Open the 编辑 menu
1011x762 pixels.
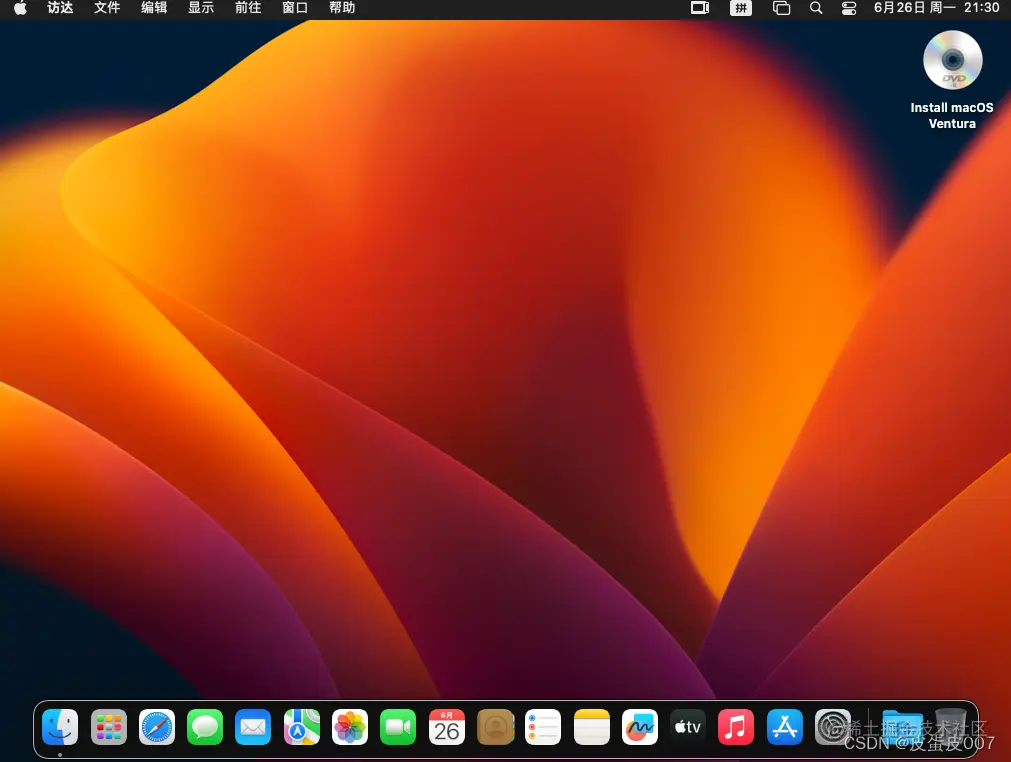[x=154, y=8]
